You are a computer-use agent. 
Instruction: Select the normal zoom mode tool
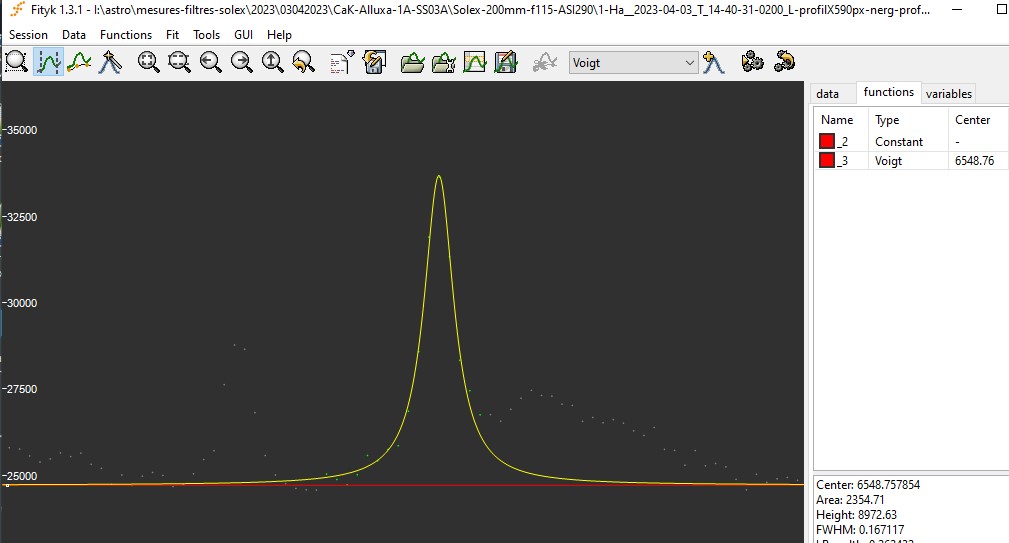coord(16,62)
